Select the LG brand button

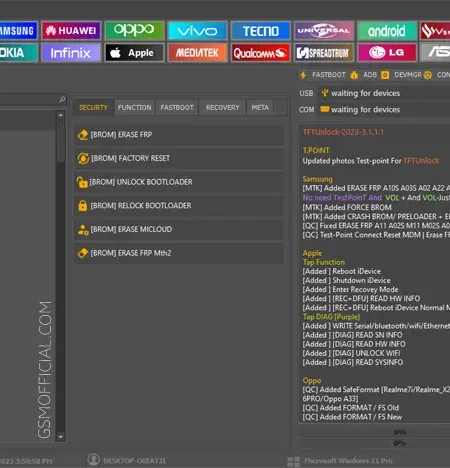tap(387, 53)
